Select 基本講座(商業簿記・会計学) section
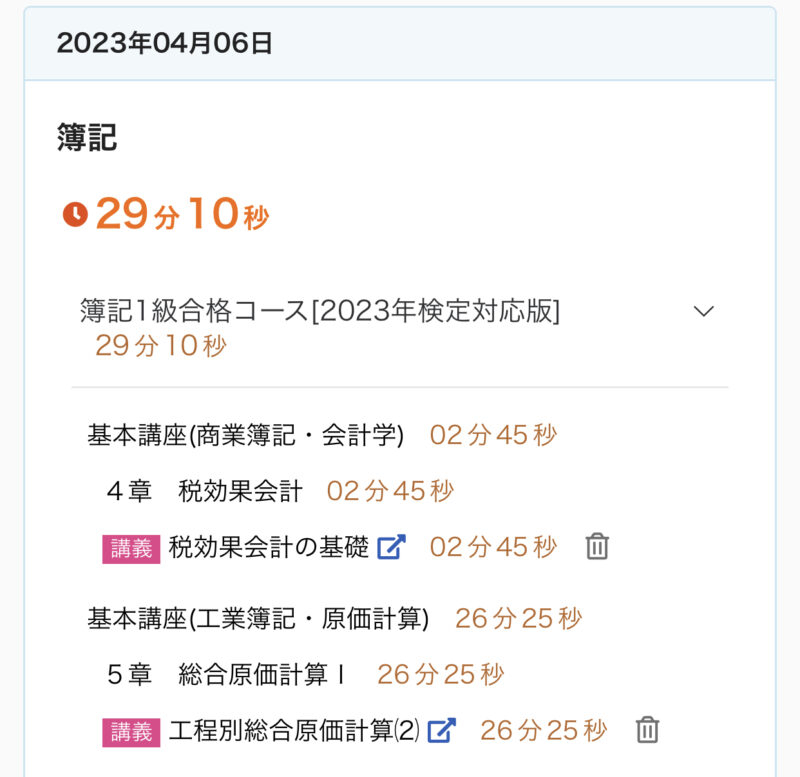Image resolution: width=800 pixels, height=777 pixels. point(245,435)
